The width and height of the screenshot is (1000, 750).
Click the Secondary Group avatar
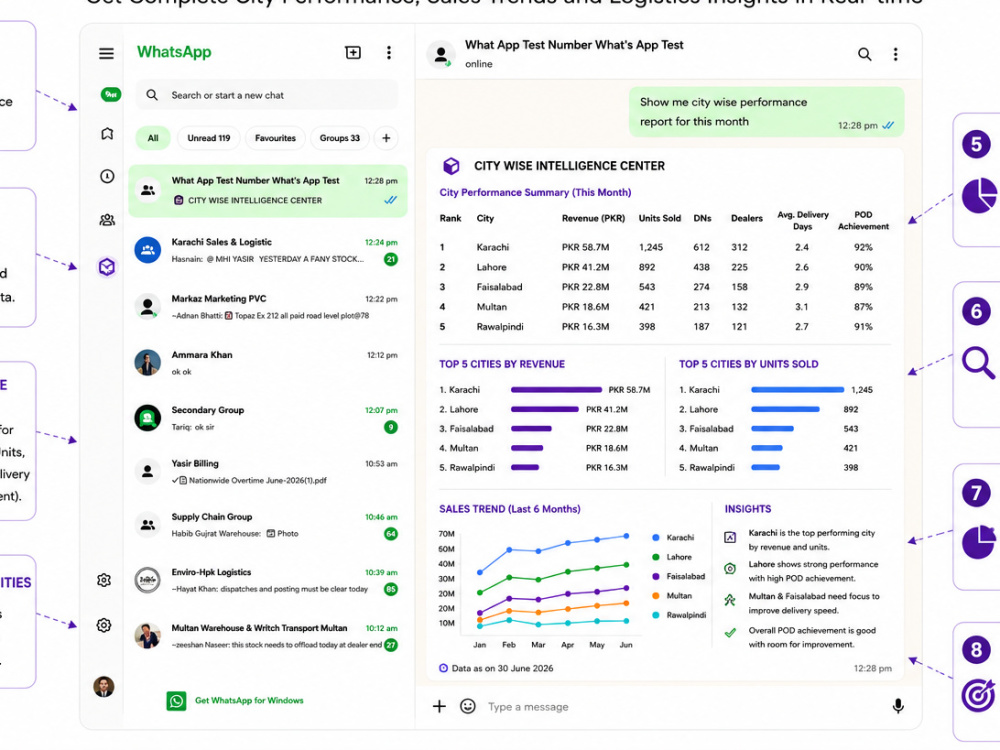[x=148, y=418]
